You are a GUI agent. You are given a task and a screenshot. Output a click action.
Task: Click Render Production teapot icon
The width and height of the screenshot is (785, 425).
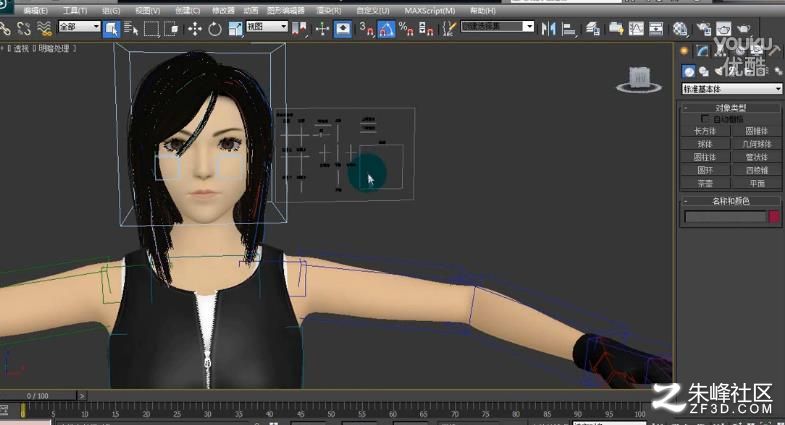(744, 29)
